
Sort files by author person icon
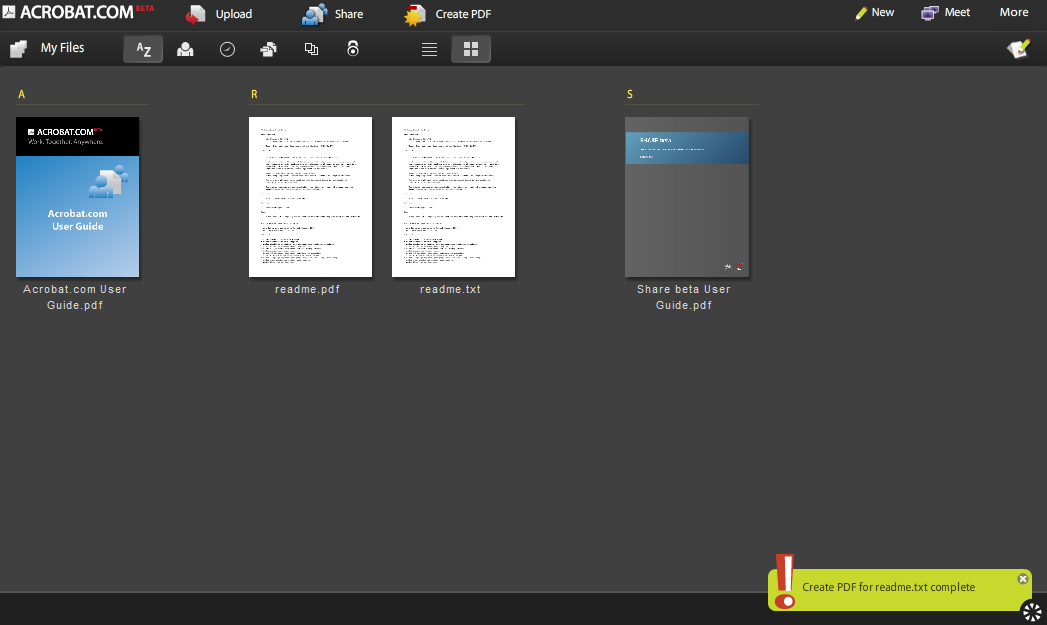(x=185, y=49)
